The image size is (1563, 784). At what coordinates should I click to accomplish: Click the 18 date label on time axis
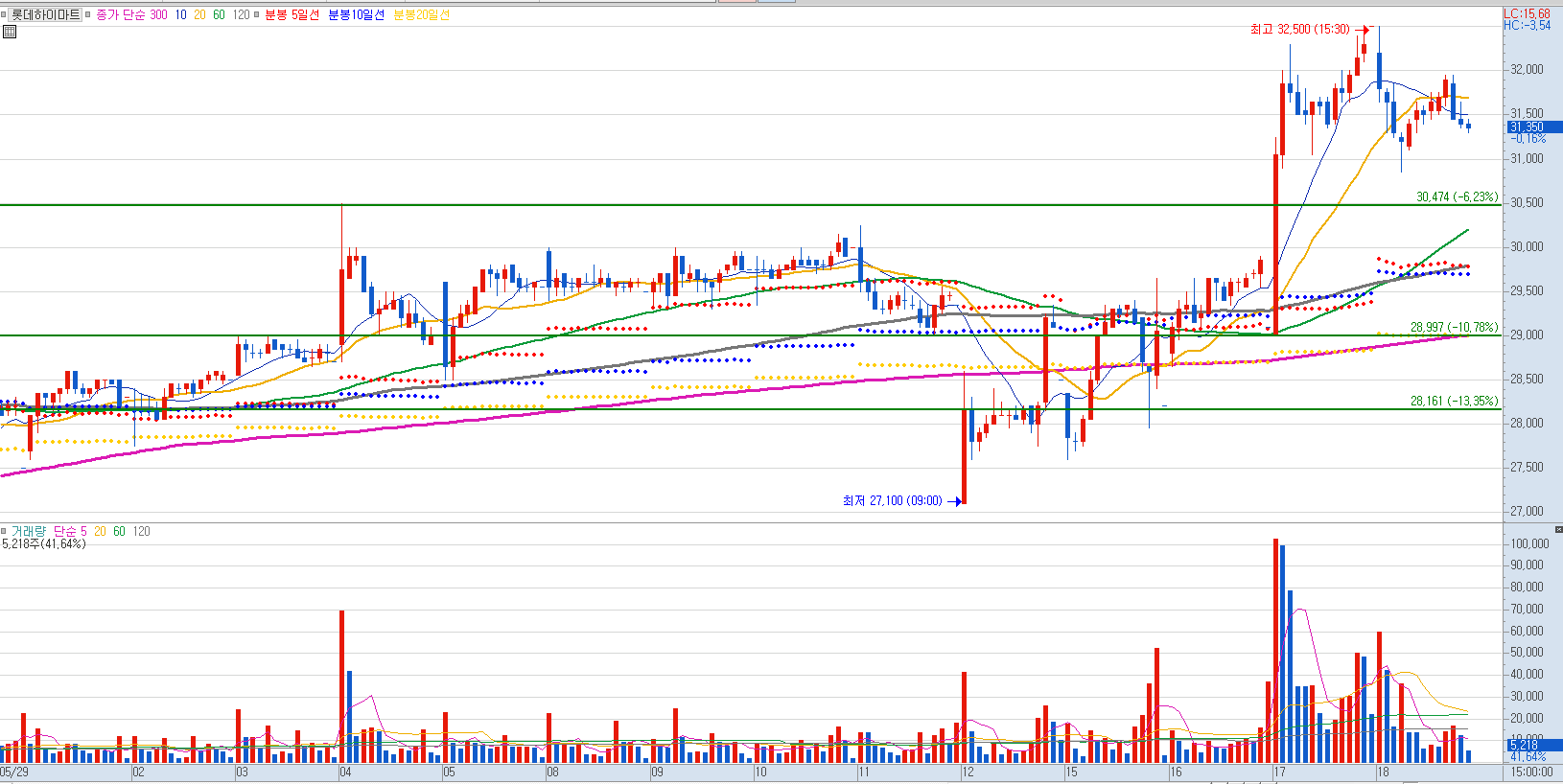point(1383,772)
